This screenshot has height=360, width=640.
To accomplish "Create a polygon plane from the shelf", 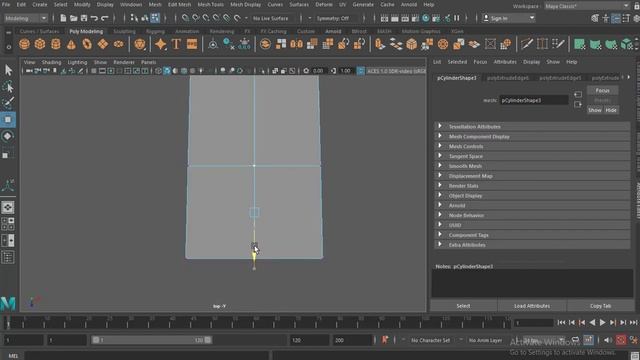I will (x=103, y=44).
